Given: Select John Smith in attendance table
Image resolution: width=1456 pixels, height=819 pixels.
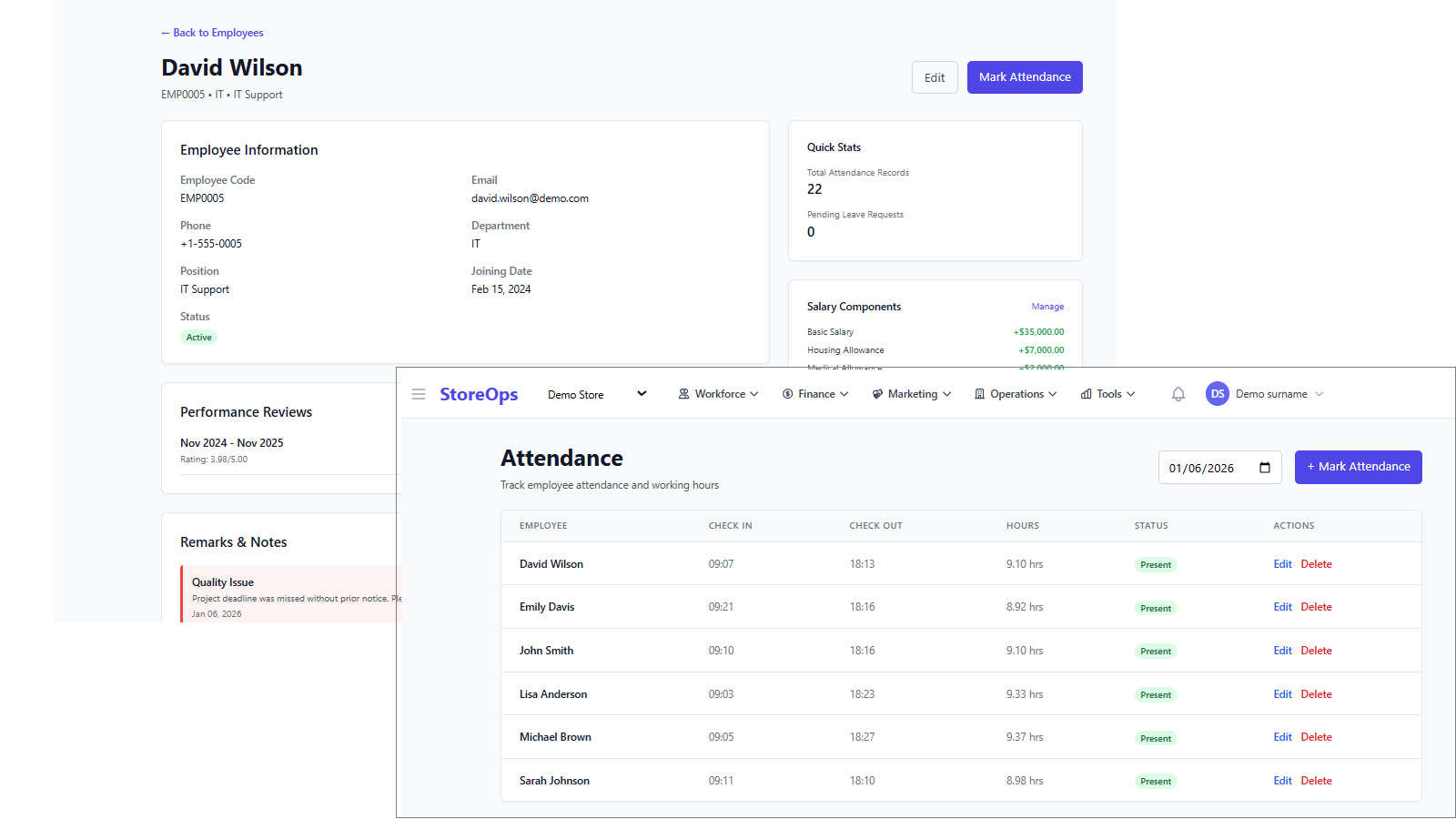Looking at the screenshot, I should (546, 651).
